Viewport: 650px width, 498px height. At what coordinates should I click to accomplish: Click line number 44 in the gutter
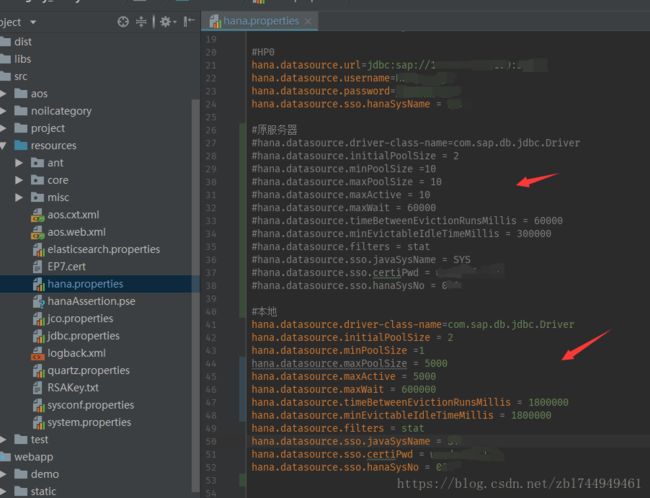[211, 364]
